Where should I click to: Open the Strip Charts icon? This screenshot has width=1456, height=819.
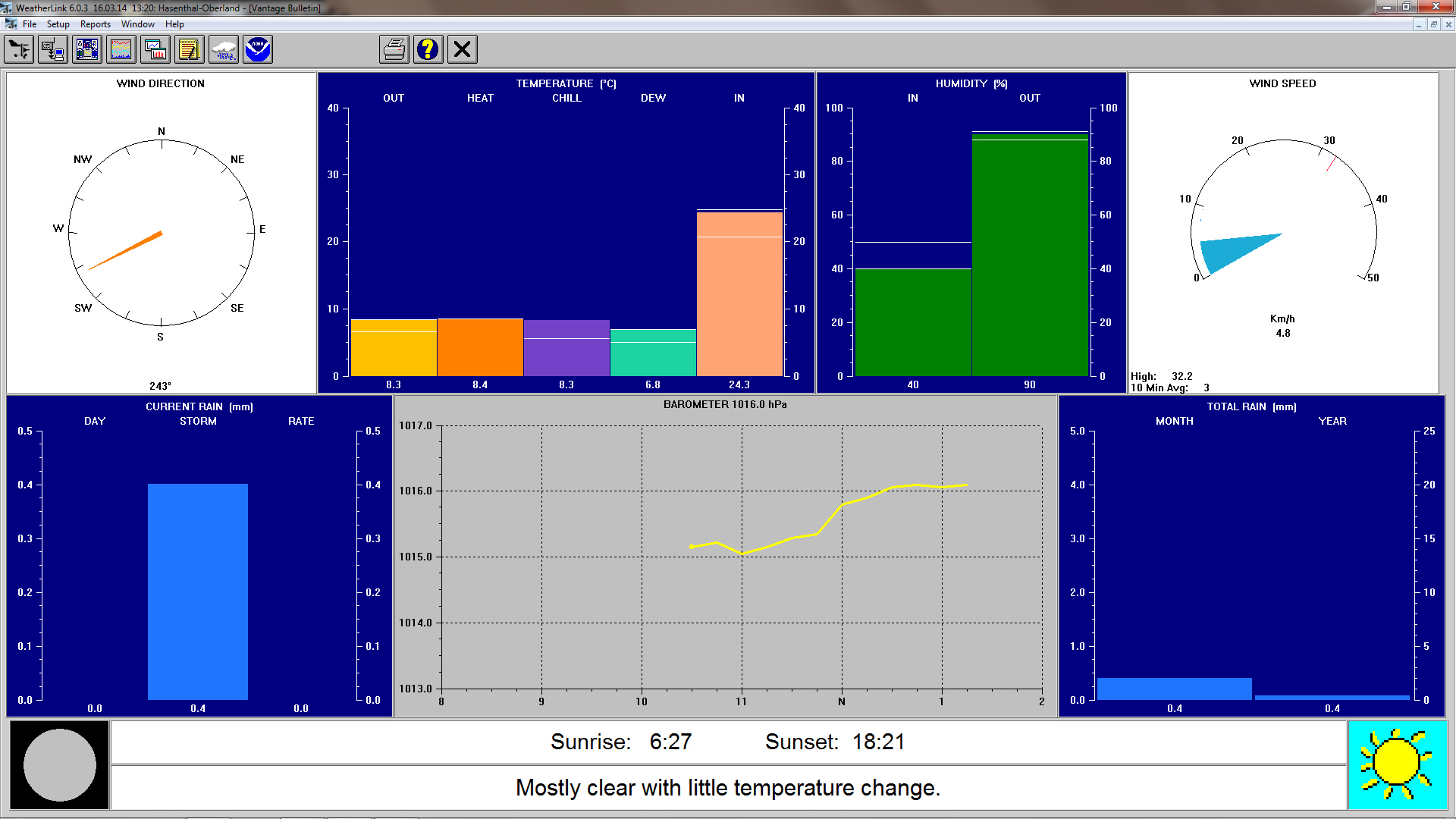tap(155, 50)
